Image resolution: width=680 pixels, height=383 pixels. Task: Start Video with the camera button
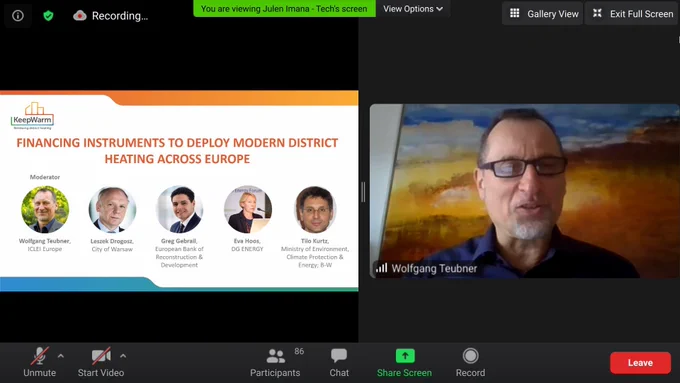pyautogui.click(x=101, y=363)
